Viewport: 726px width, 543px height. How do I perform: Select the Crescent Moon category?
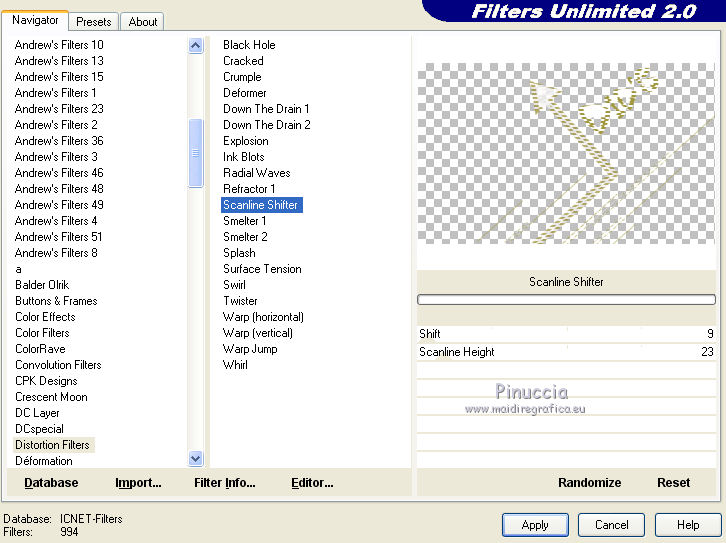coord(51,397)
